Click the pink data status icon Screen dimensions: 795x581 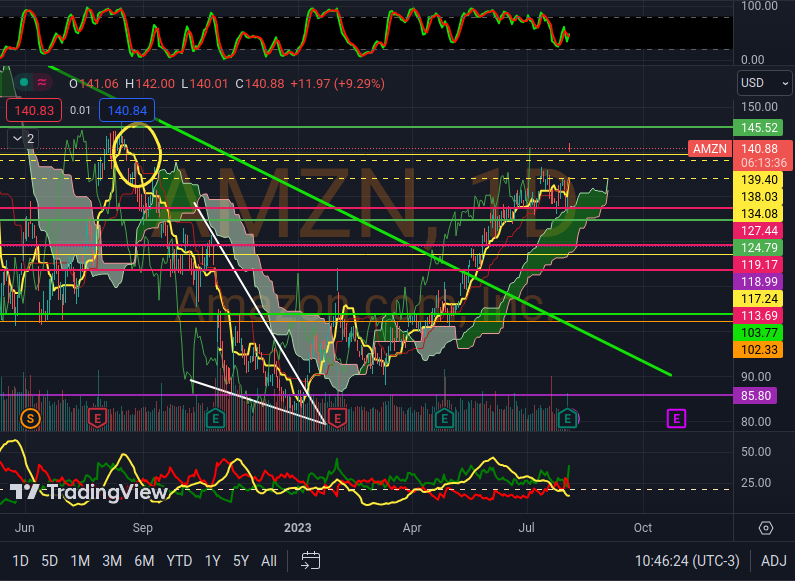(x=43, y=83)
